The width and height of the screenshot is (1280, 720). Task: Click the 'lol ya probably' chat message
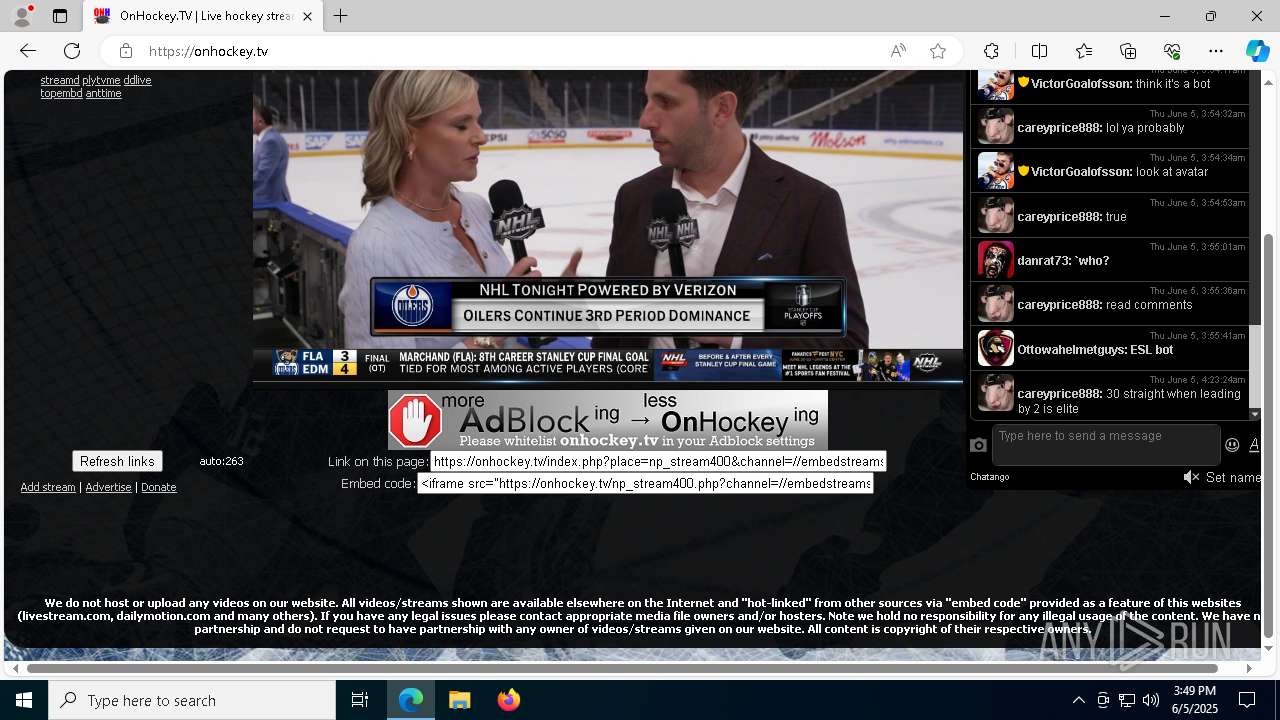(x=1144, y=128)
